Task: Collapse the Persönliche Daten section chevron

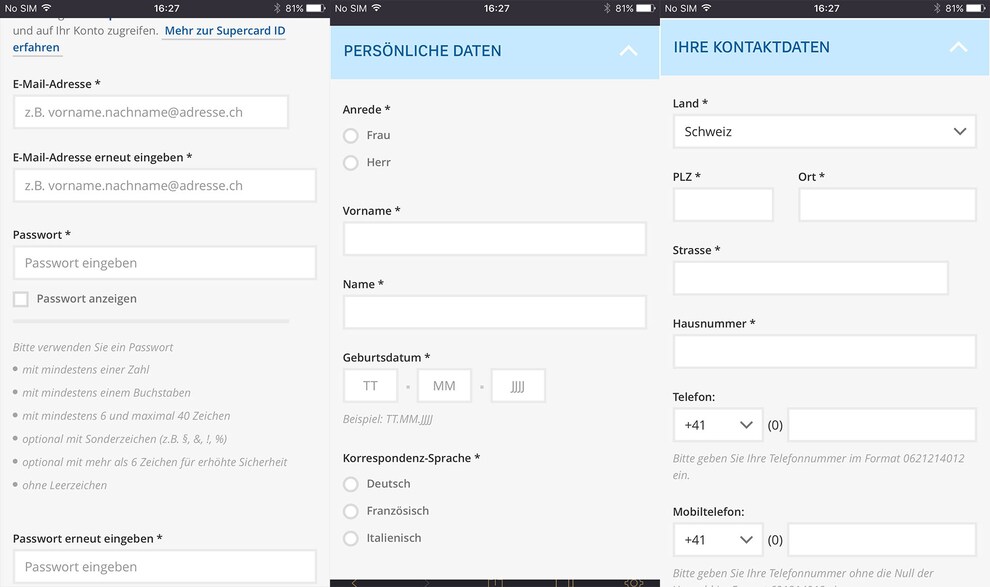Action: click(628, 51)
